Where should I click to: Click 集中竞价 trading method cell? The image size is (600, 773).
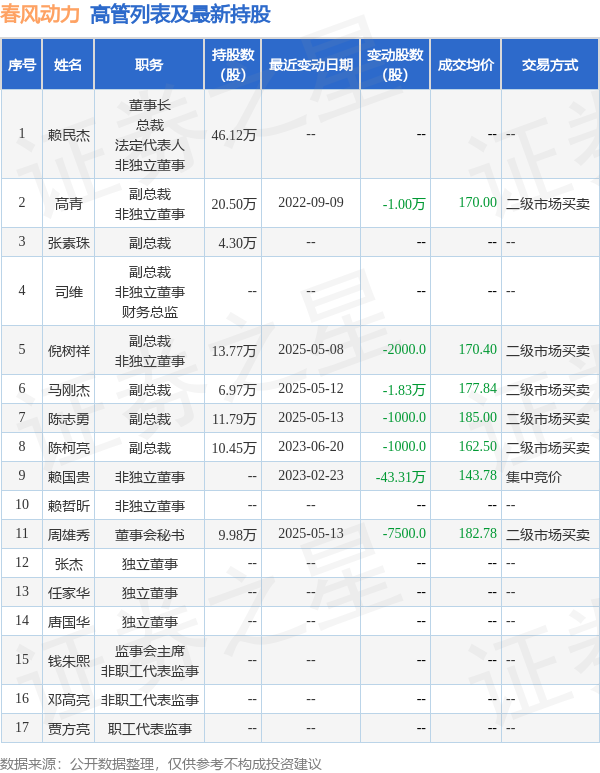click(533, 477)
